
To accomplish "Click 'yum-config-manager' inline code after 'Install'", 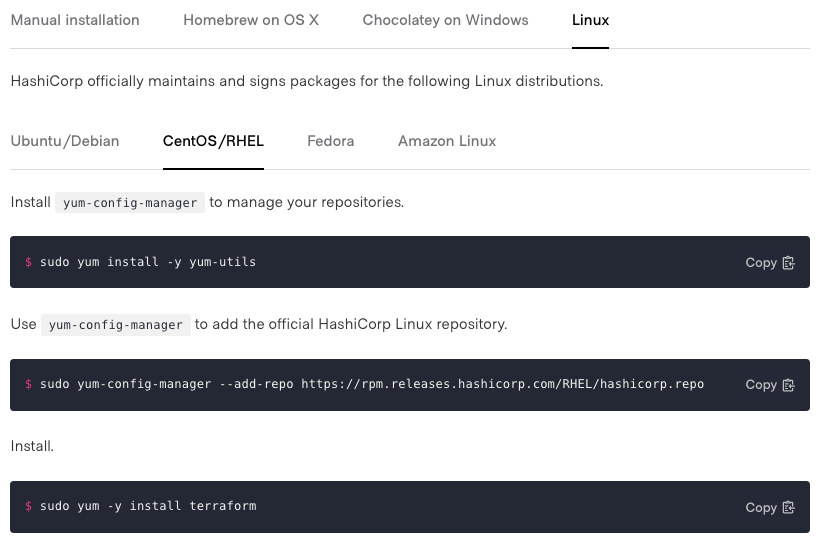I will tap(130, 203).
